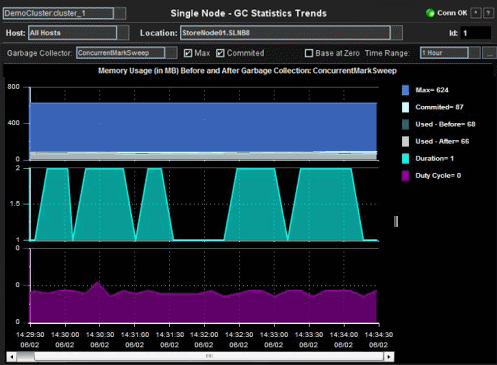The width and height of the screenshot is (497, 365).
Task: Click the scrollbar right arrow below charts
Action: (389, 357)
